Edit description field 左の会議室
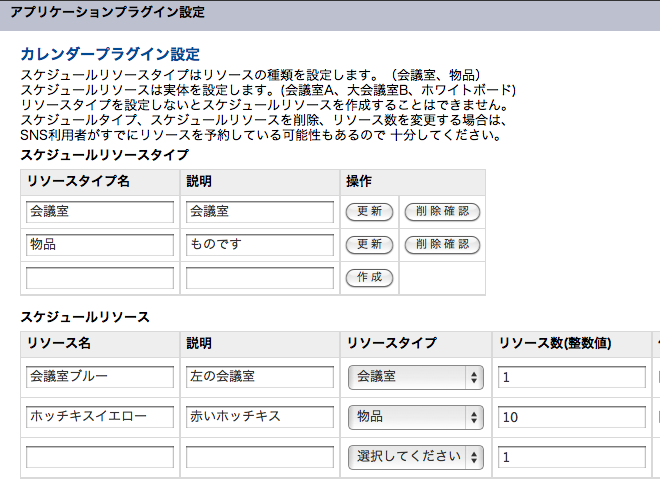660x488 pixels. (260, 377)
